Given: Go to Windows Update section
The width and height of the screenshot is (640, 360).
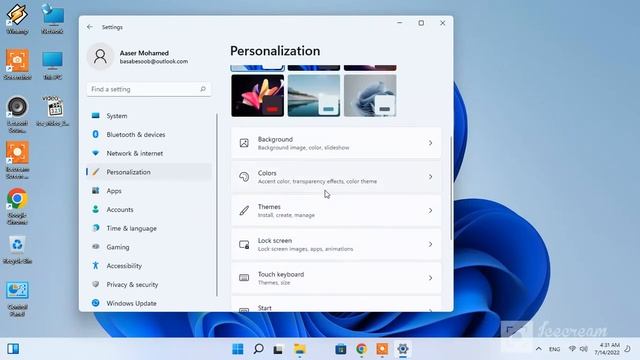Looking at the screenshot, I should click(x=149, y=303).
